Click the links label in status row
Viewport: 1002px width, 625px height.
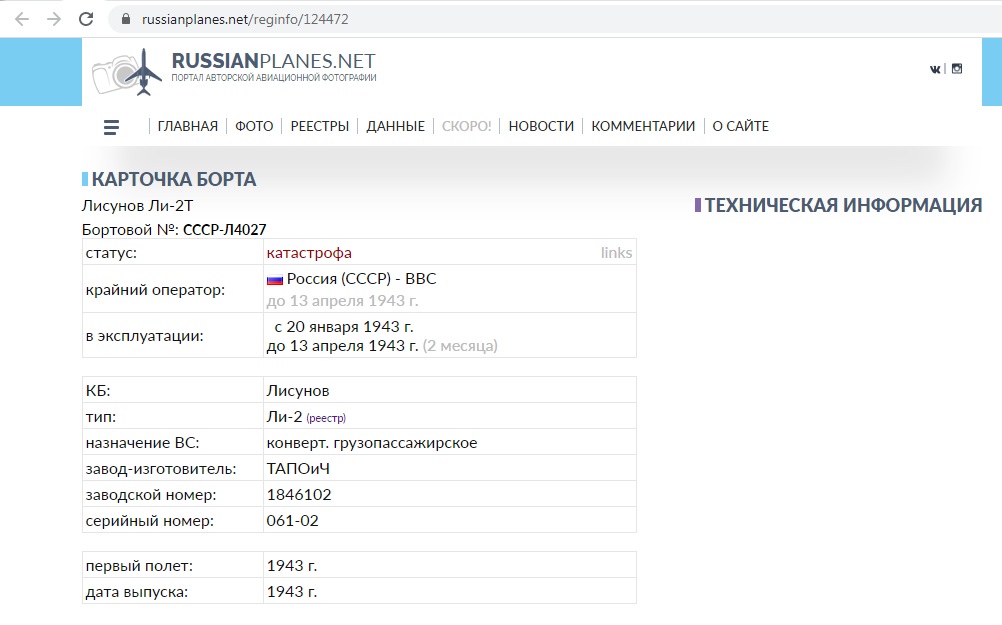(616, 252)
